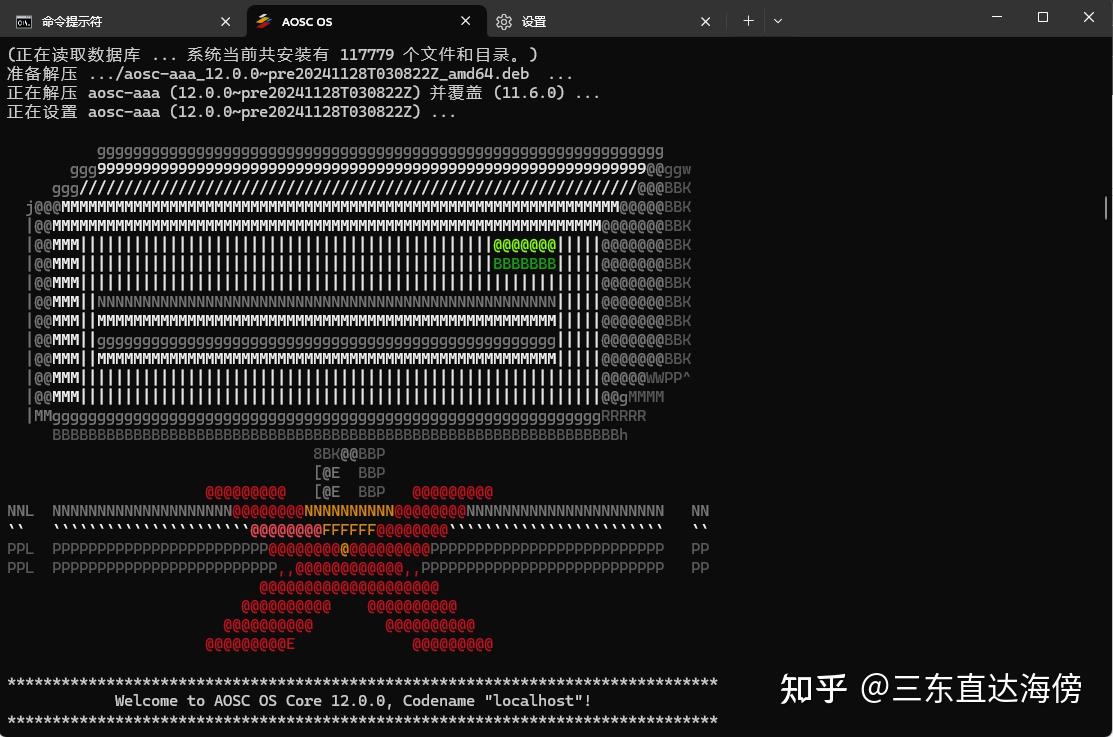Close the 设置 tab
The image size is (1113, 737).
[705, 20]
